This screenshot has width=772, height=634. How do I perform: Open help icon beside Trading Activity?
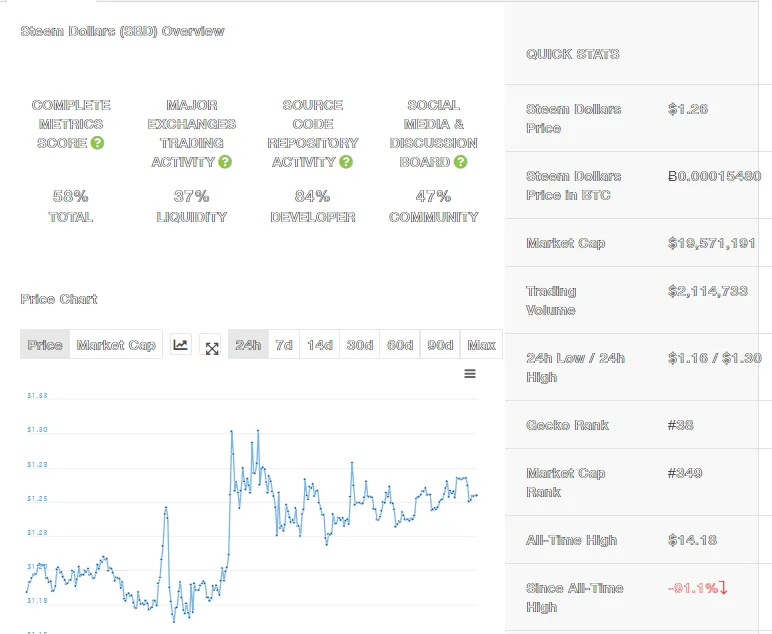(225, 161)
